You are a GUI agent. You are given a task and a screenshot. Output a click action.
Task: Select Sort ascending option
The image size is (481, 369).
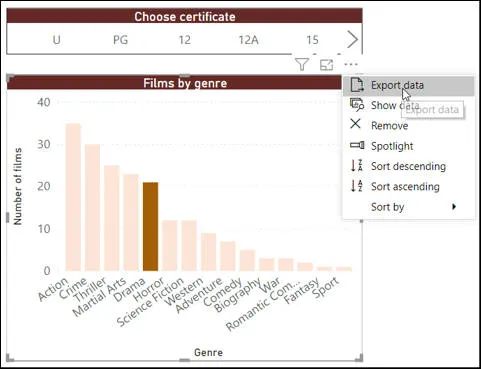click(x=408, y=186)
